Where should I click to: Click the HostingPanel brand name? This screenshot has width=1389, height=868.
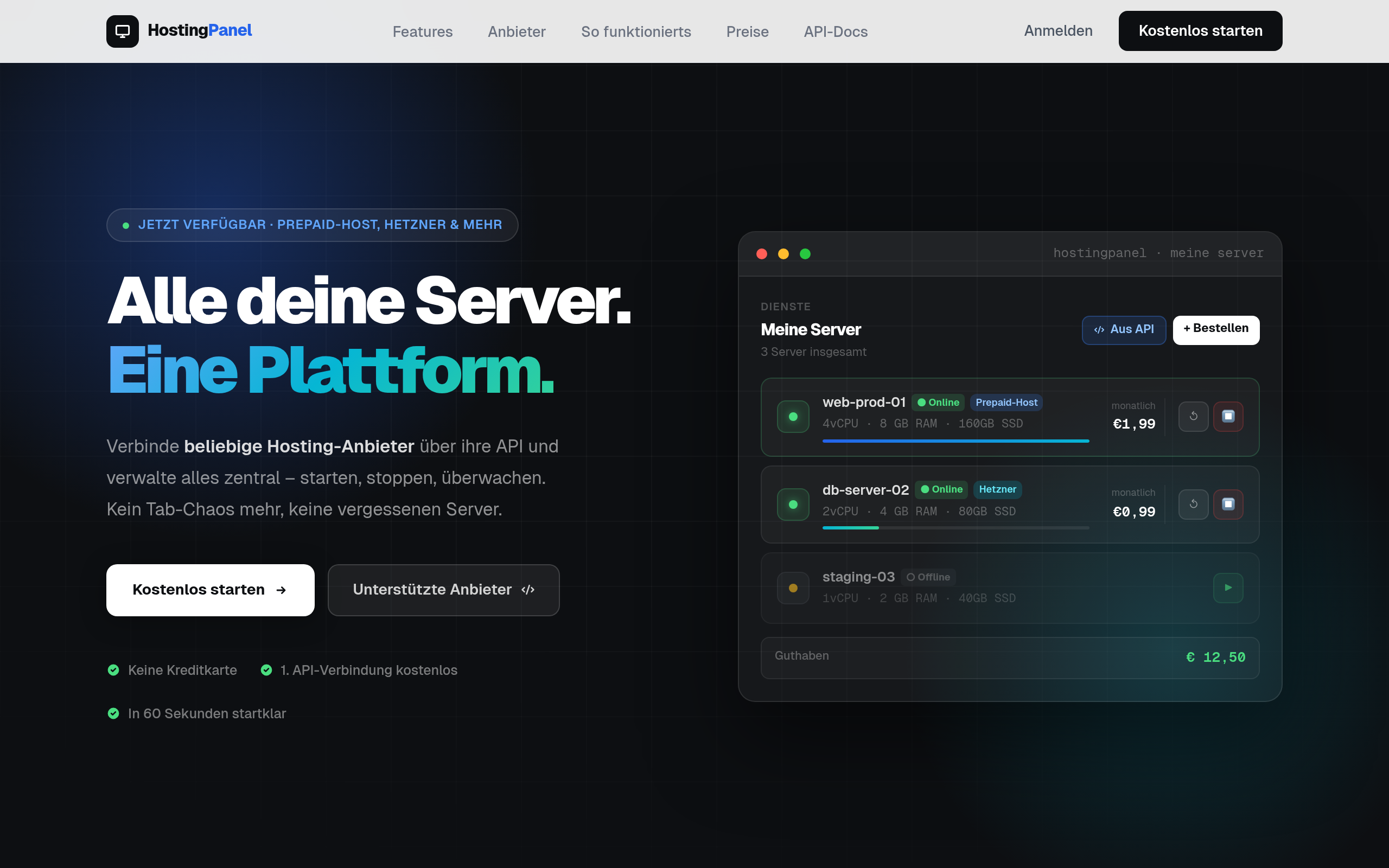200,30
